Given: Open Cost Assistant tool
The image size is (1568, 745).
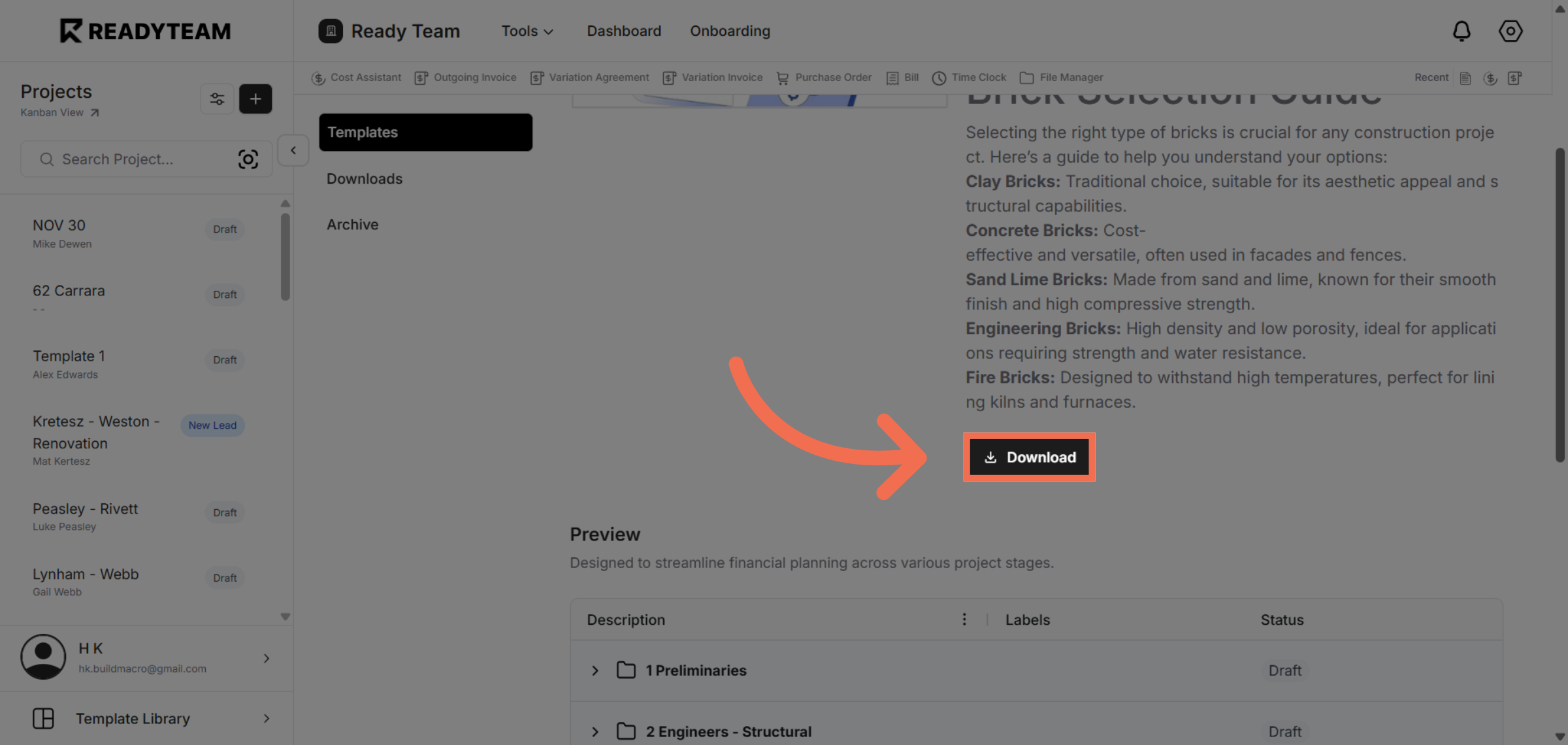Looking at the screenshot, I should pos(357,78).
